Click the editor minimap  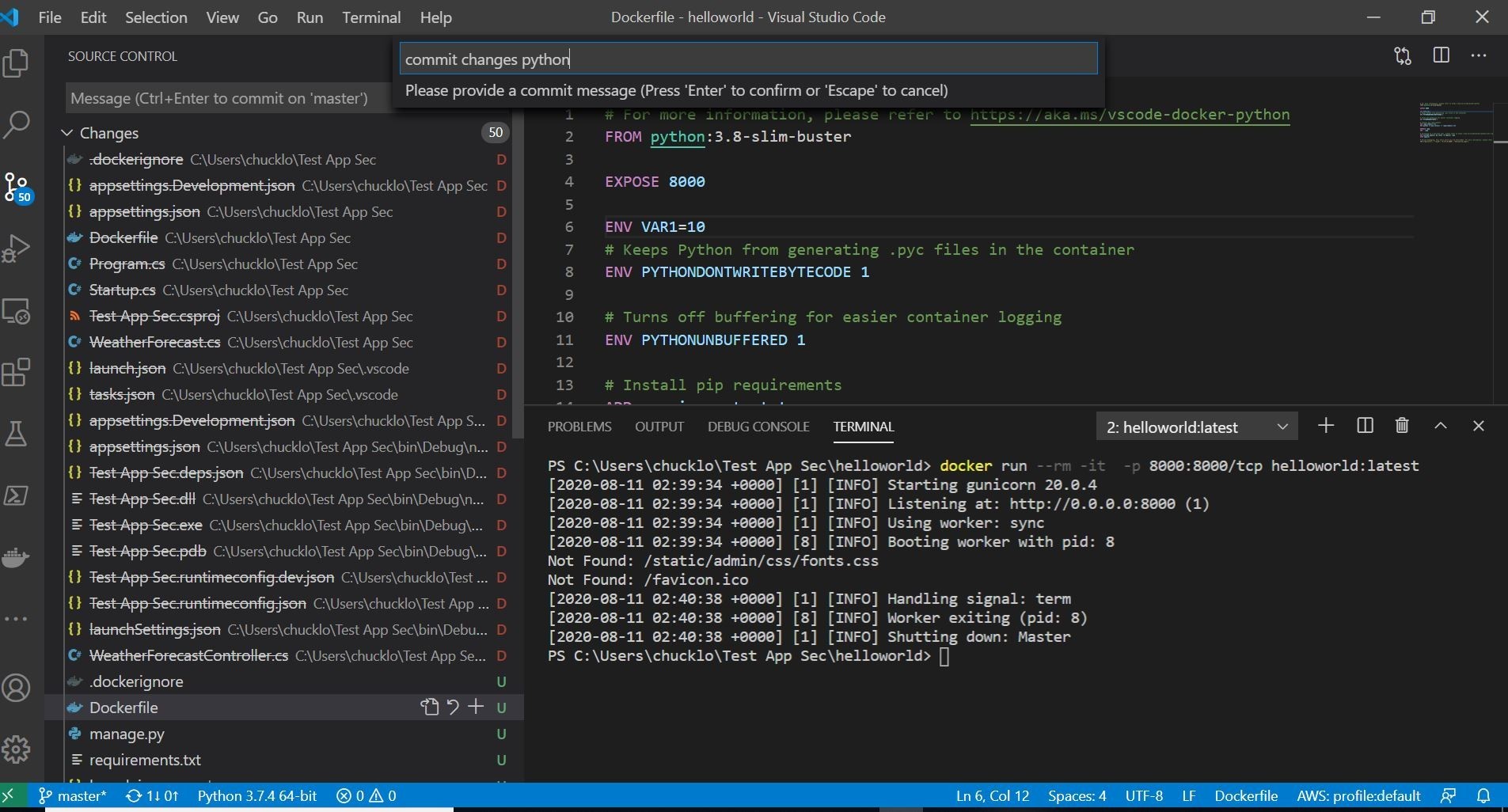[1455, 123]
